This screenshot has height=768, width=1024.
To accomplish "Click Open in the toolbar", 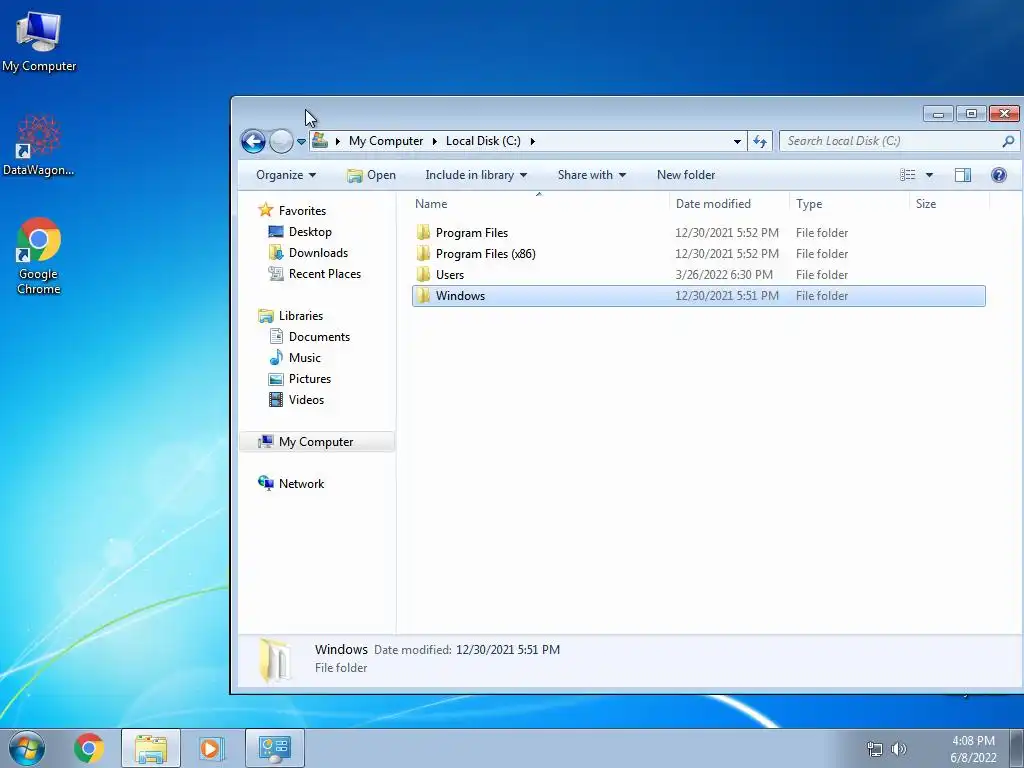I will pyautogui.click(x=372, y=175).
